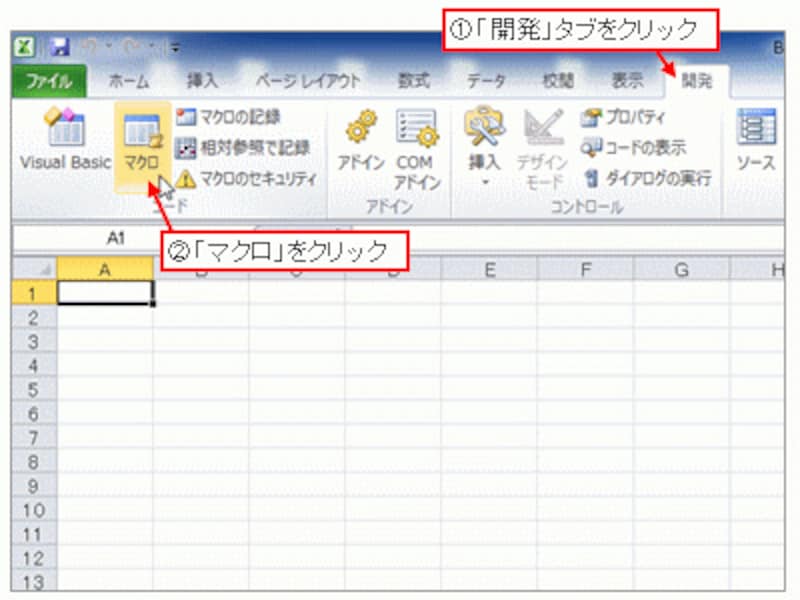800x600 pixels.
Task: Open the Visual Basic editor icon
Action: [x=65, y=138]
